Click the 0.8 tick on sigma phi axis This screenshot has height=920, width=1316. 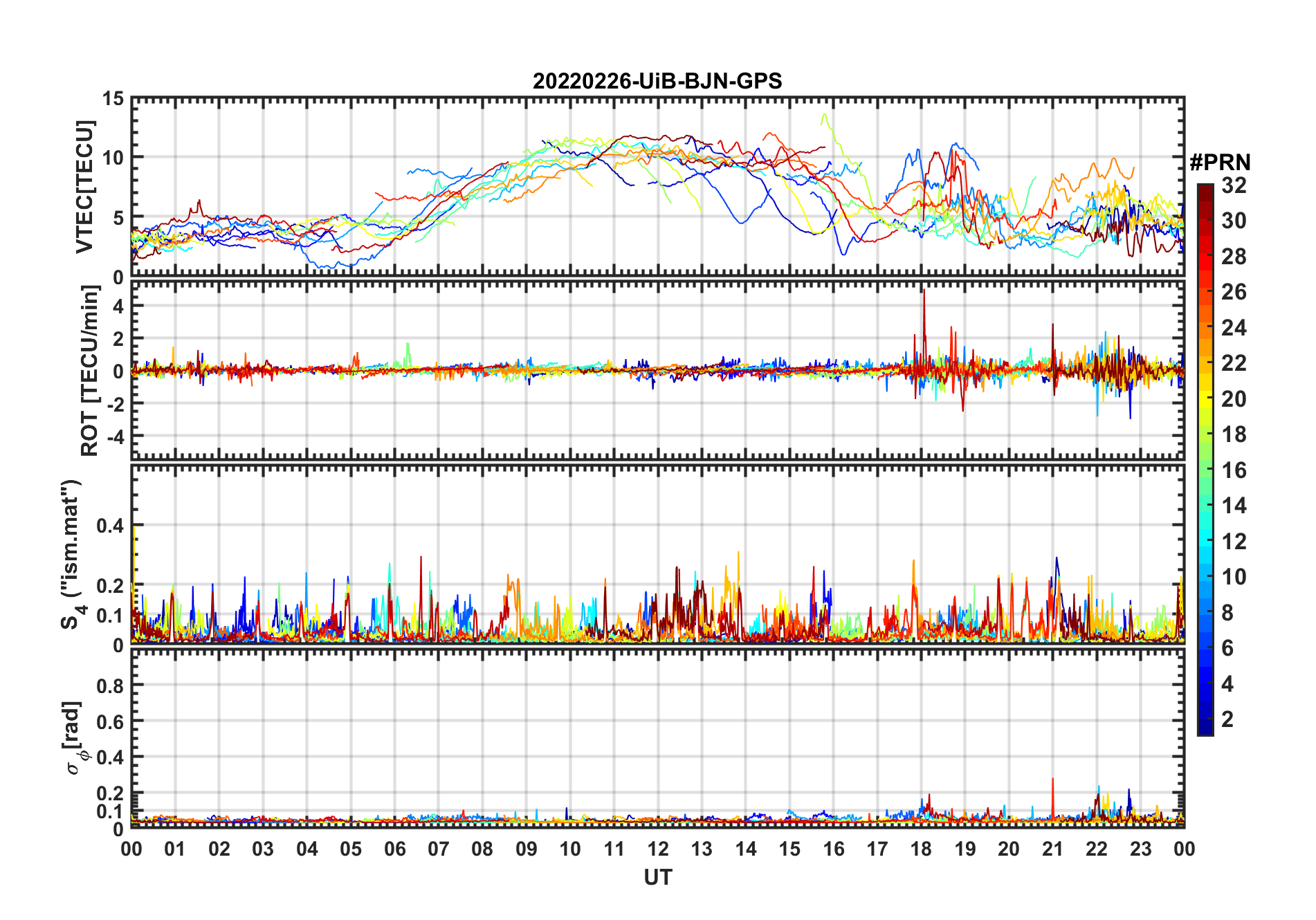[x=110, y=686]
